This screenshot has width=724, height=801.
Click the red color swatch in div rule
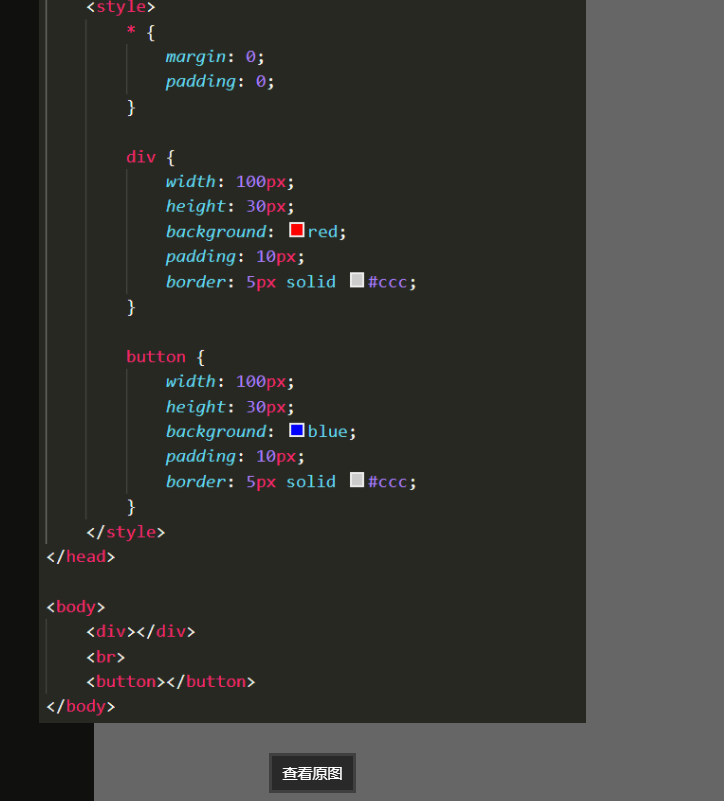pos(296,230)
